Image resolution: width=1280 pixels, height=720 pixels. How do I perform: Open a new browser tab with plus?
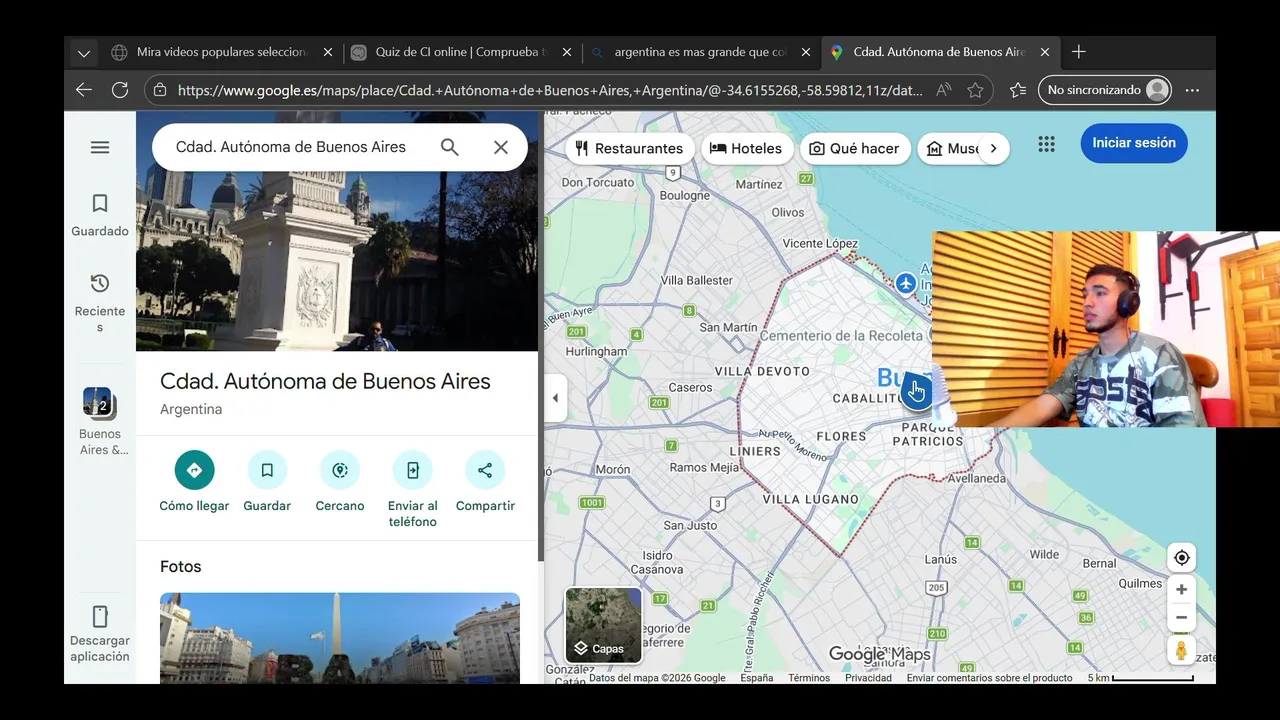pyautogui.click(x=1078, y=52)
